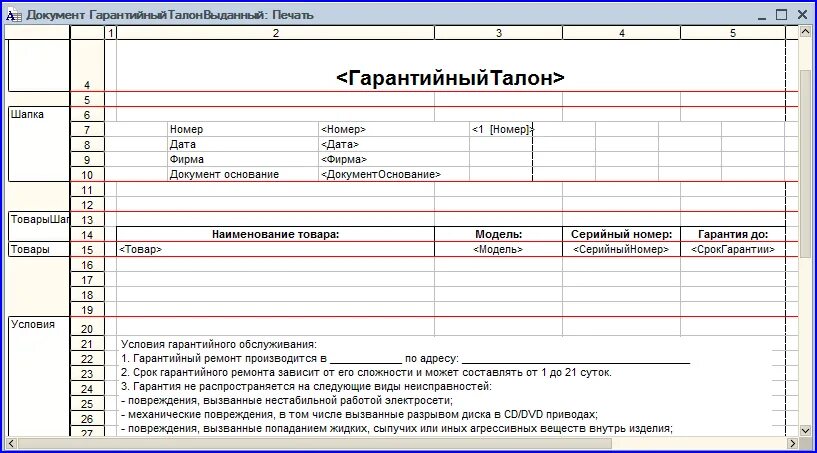817x453 pixels.
Task: Click the <СрокГарантии> placeholder cell
Action: 733,250
